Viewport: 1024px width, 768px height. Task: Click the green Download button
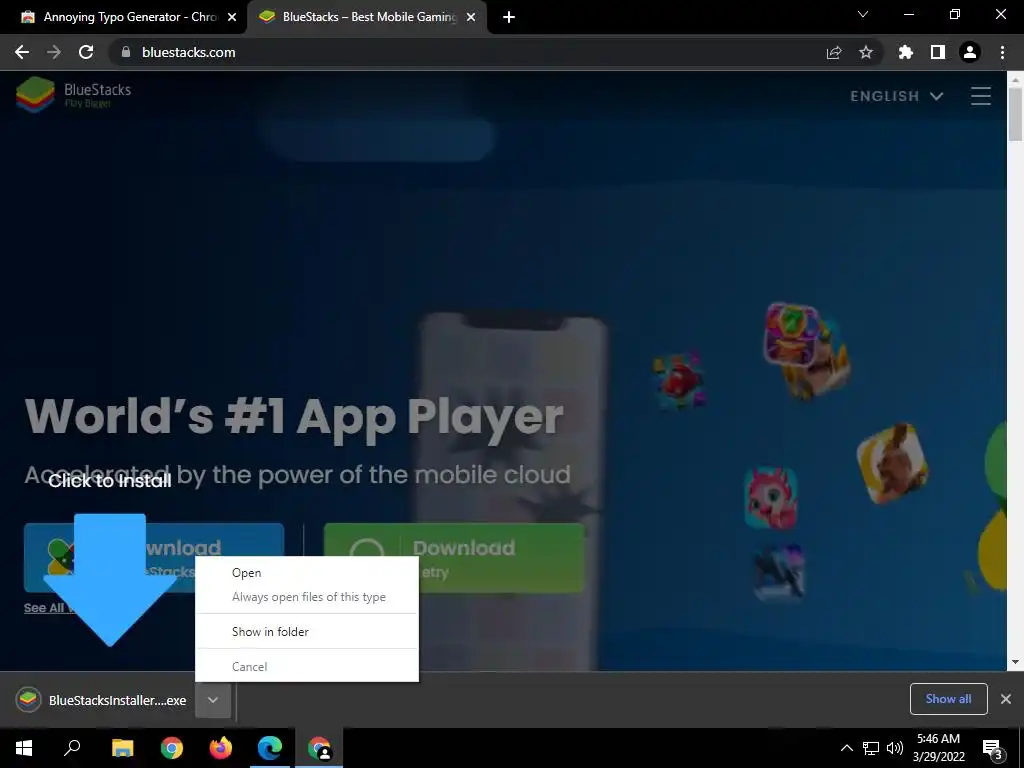pyautogui.click(x=454, y=558)
